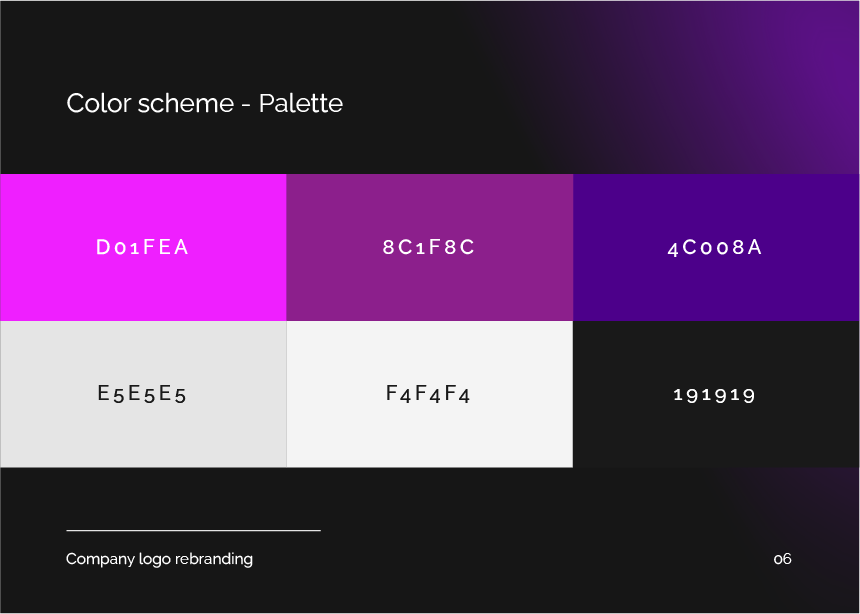This screenshot has height=614, width=860.
Task: Pick the deep indigo 4C008A swatch
Action: point(716,247)
